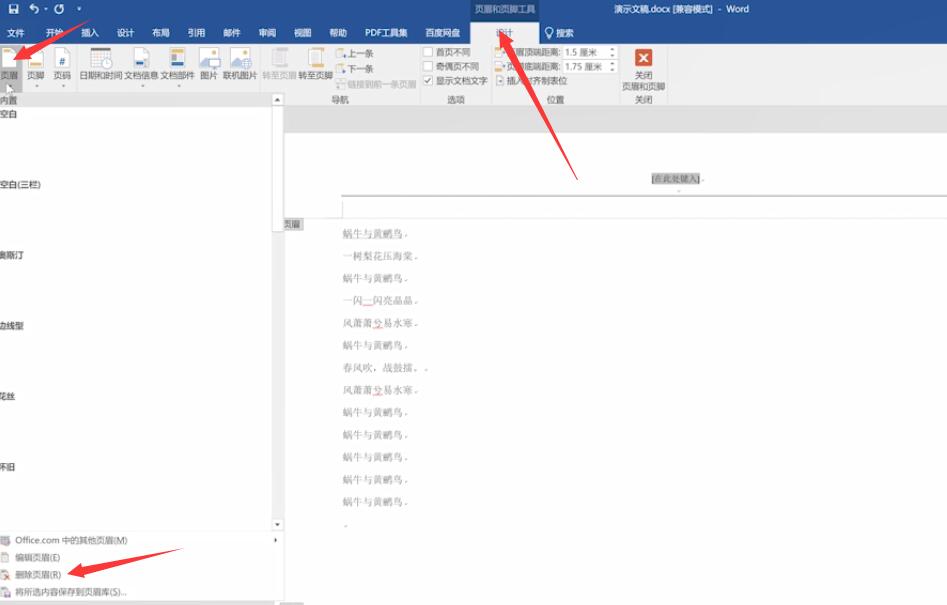Open the 文件 tab

[16, 33]
